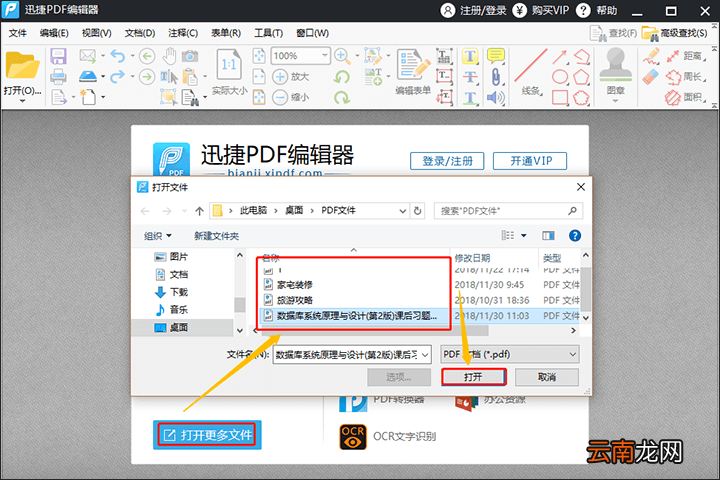The height and width of the screenshot is (480, 720).
Task: Select the 家宅装修 PDF file
Action: (294, 285)
